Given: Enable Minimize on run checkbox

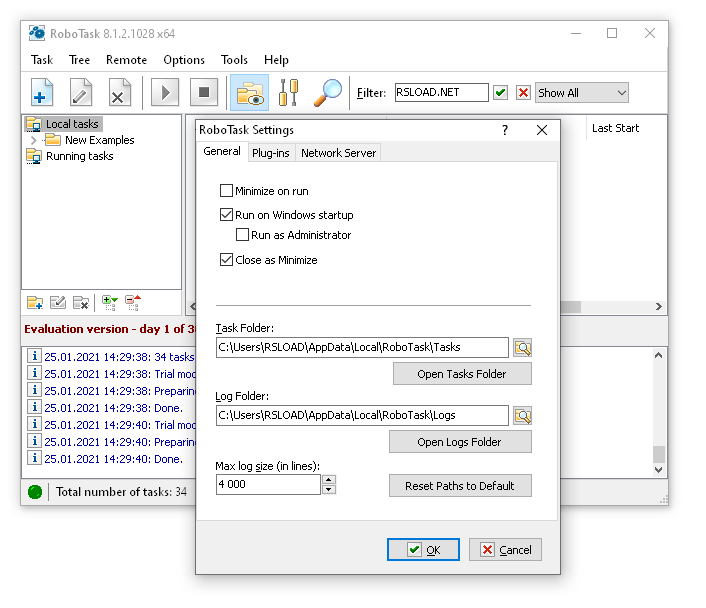Looking at the screenshot, I should coord(226,191).
